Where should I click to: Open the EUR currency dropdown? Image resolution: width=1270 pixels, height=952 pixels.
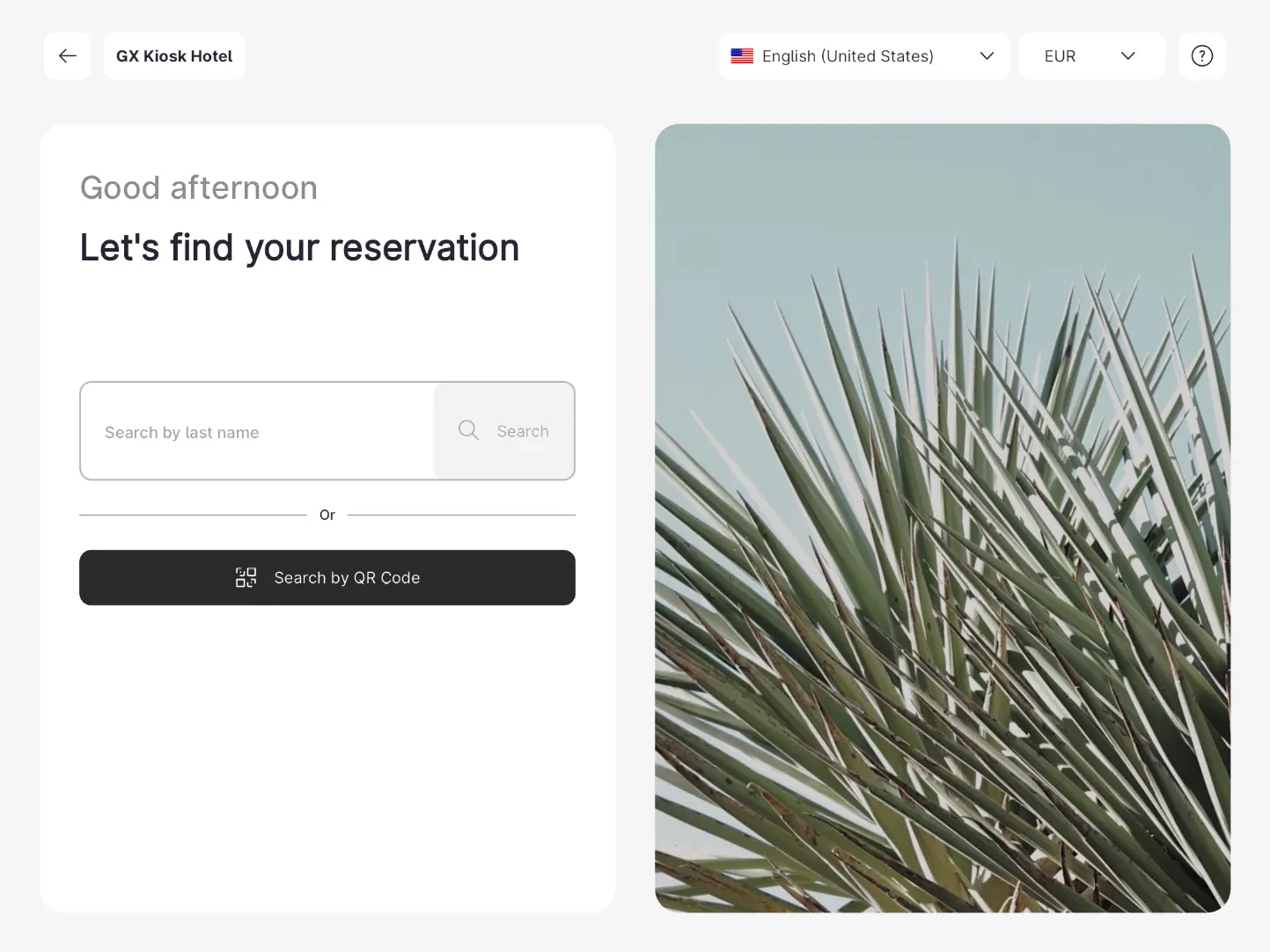click(x=1091, y=56)
